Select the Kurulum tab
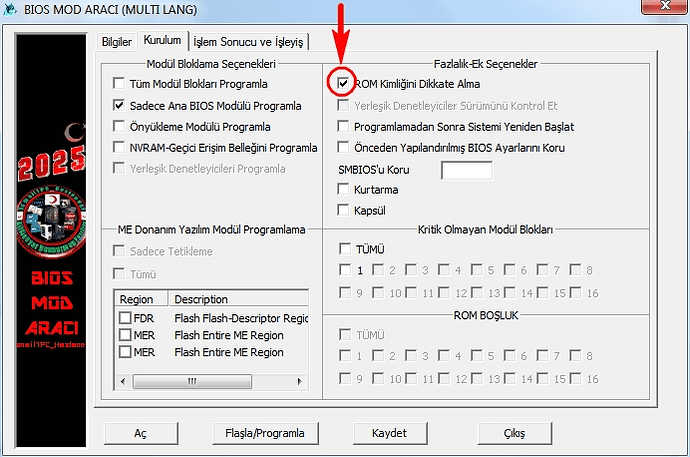690x457 pixels. [x=161, y=41]
